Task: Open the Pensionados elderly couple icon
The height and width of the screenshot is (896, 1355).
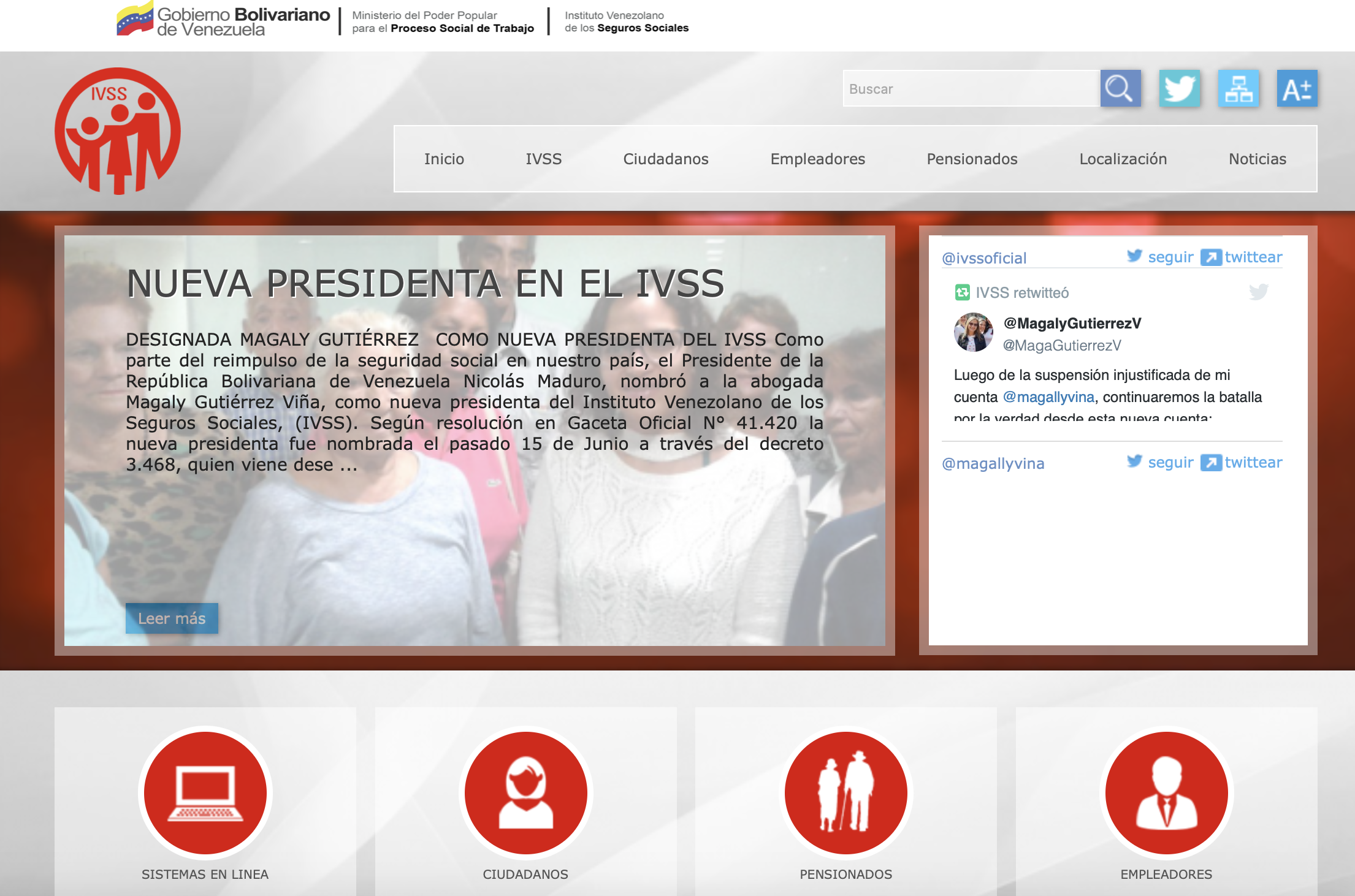Action: coord(846,792)
